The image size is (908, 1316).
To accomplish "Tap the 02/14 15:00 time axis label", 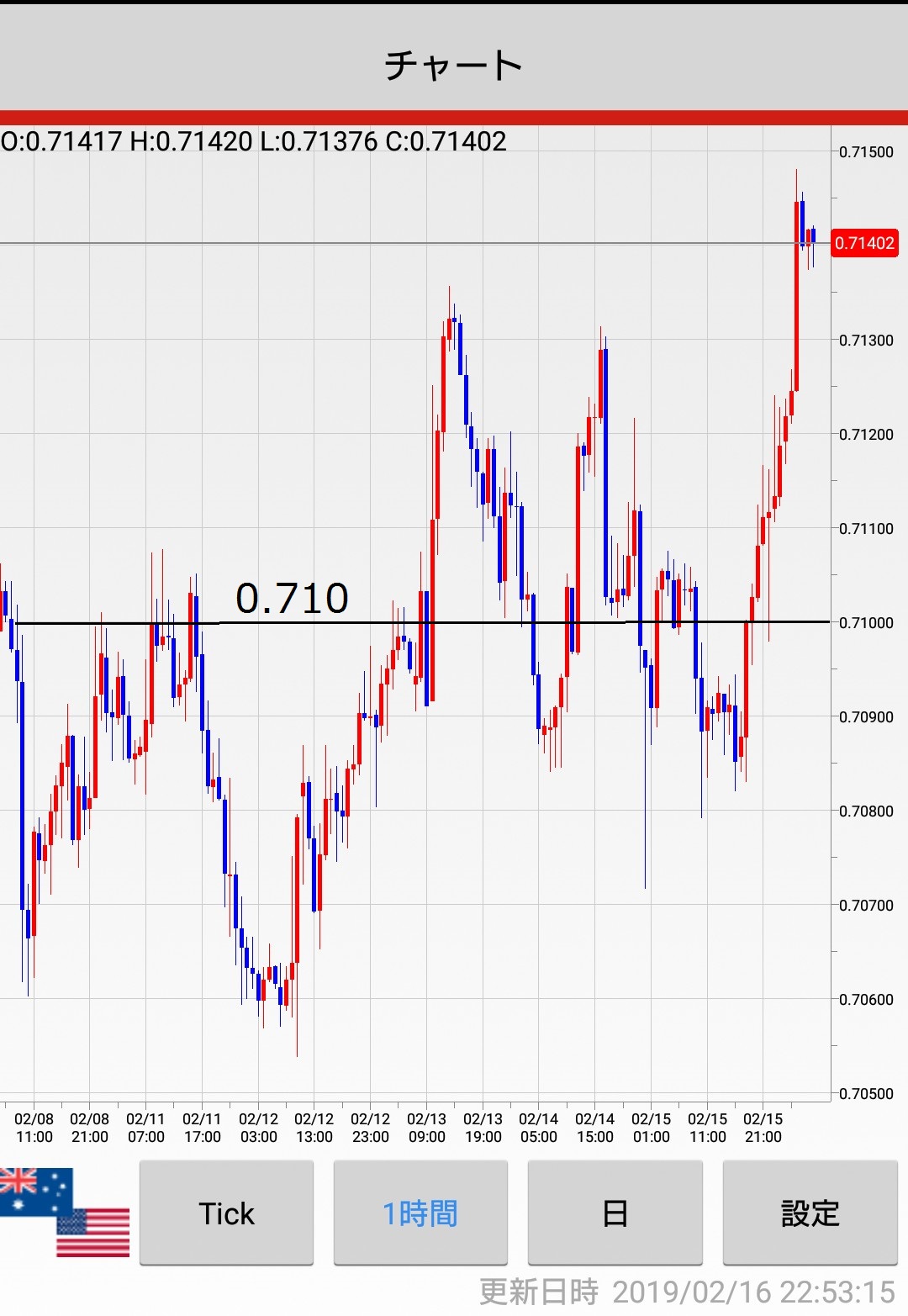I will 594,1128.
